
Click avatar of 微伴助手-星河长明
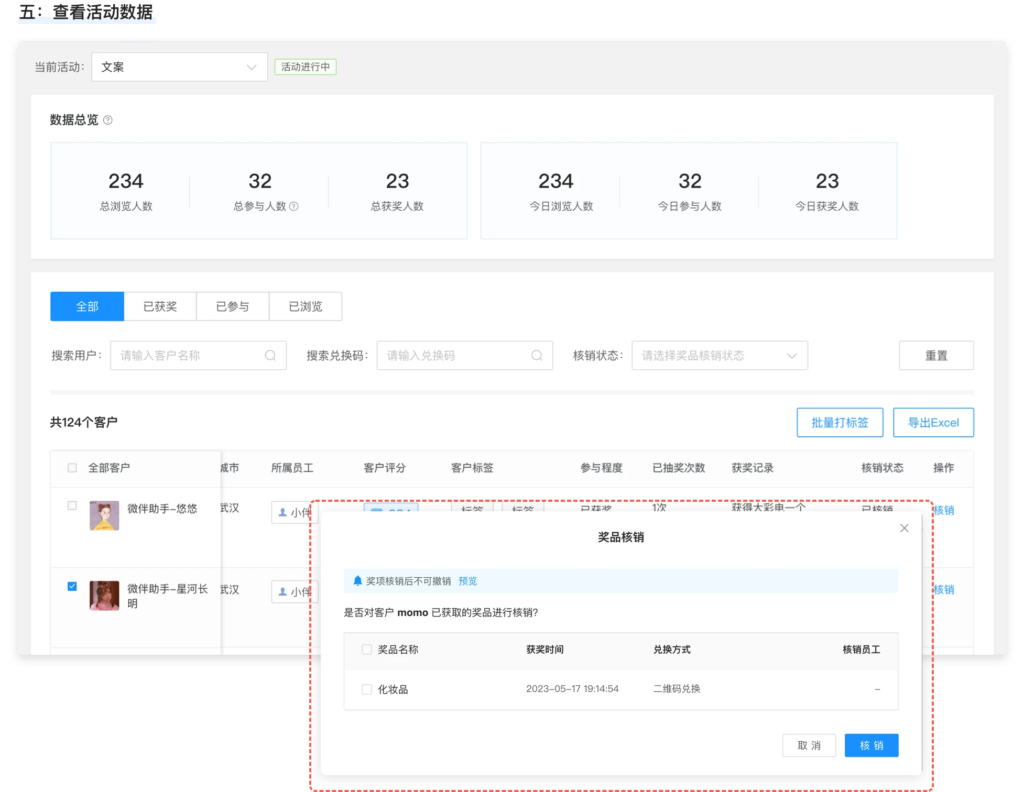click(104, 595)
